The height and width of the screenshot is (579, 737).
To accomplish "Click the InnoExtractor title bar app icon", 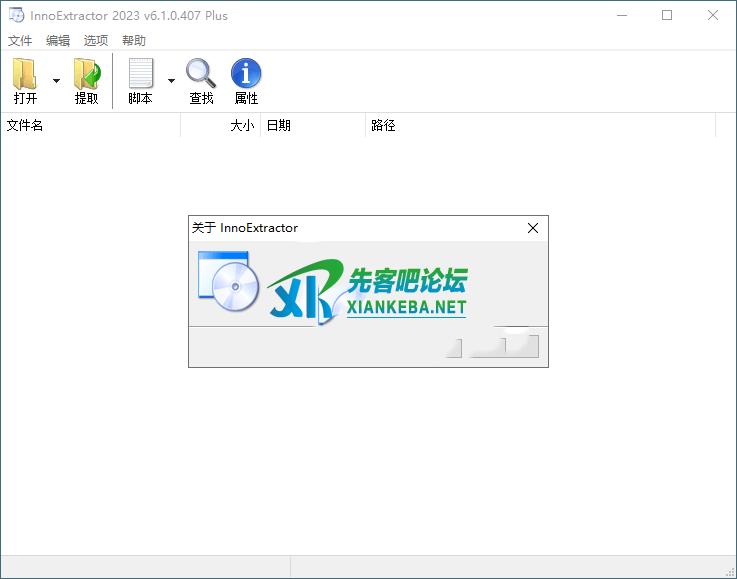I will [x=16, y=15].
